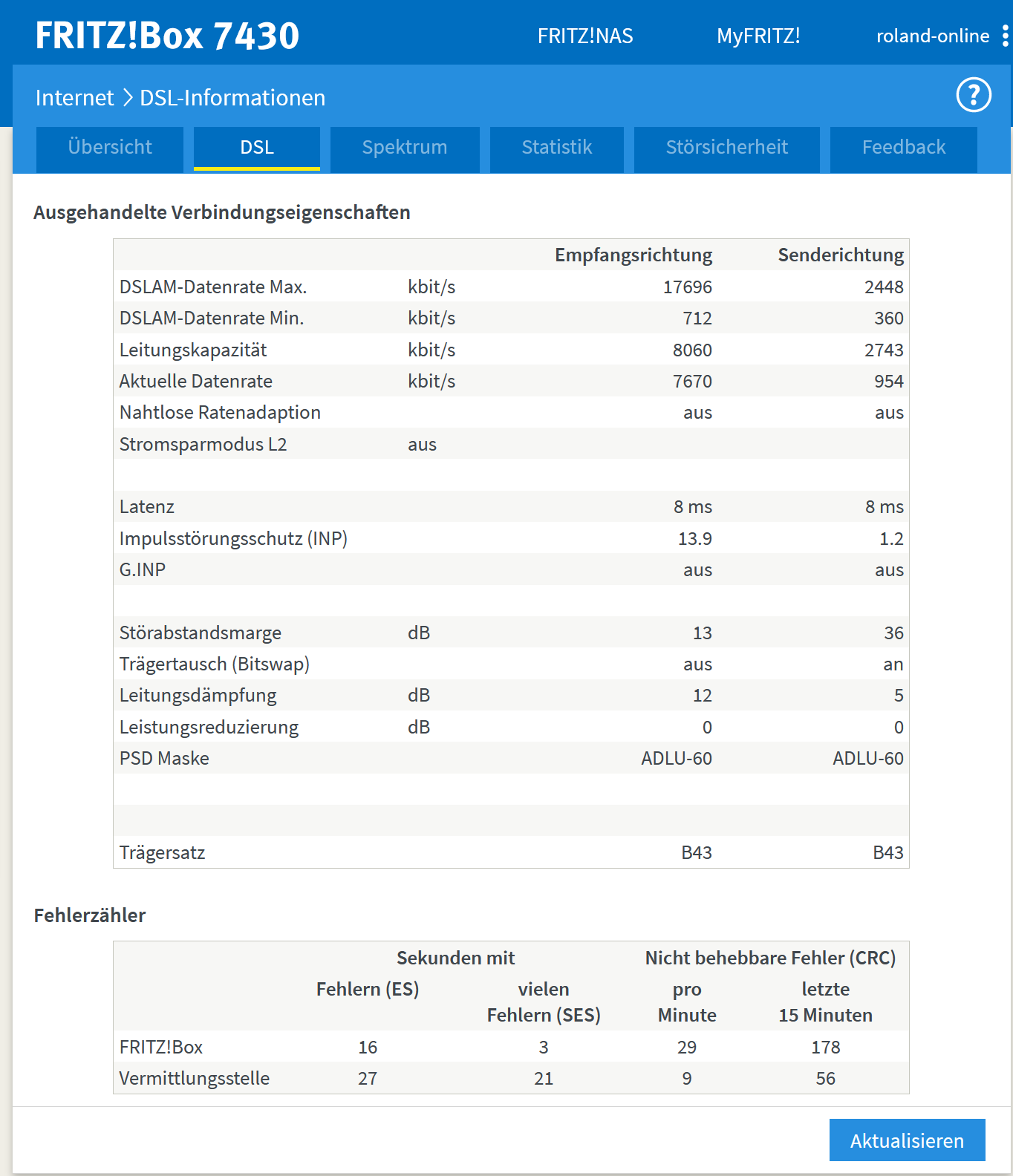The height and width of the screenshot is (1176, 1013).
Task: Open the help question mark icon
Action: [x=973, y=96]
